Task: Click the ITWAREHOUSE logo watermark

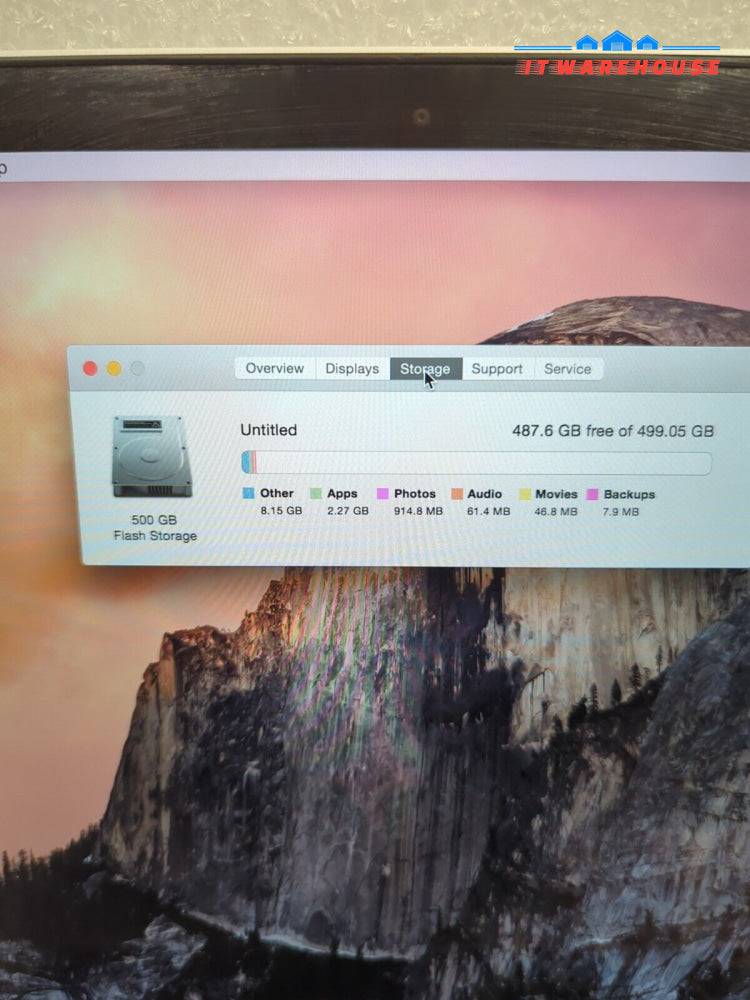Action: click(x=617, y=56)
